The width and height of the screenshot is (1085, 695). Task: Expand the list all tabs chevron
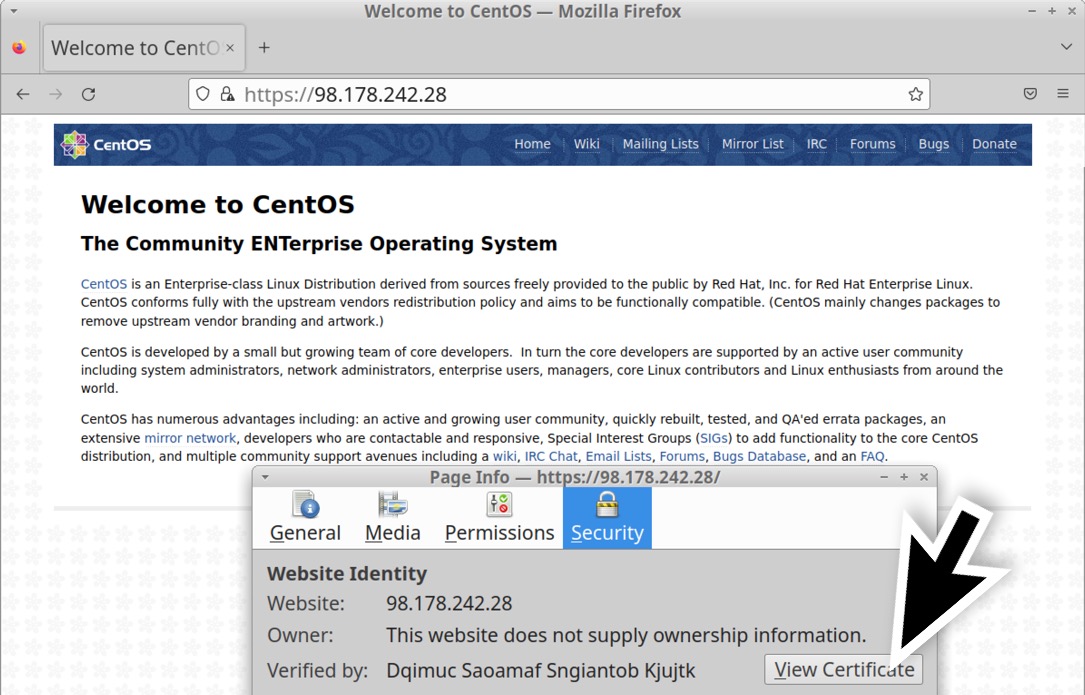click(1066, 46)
